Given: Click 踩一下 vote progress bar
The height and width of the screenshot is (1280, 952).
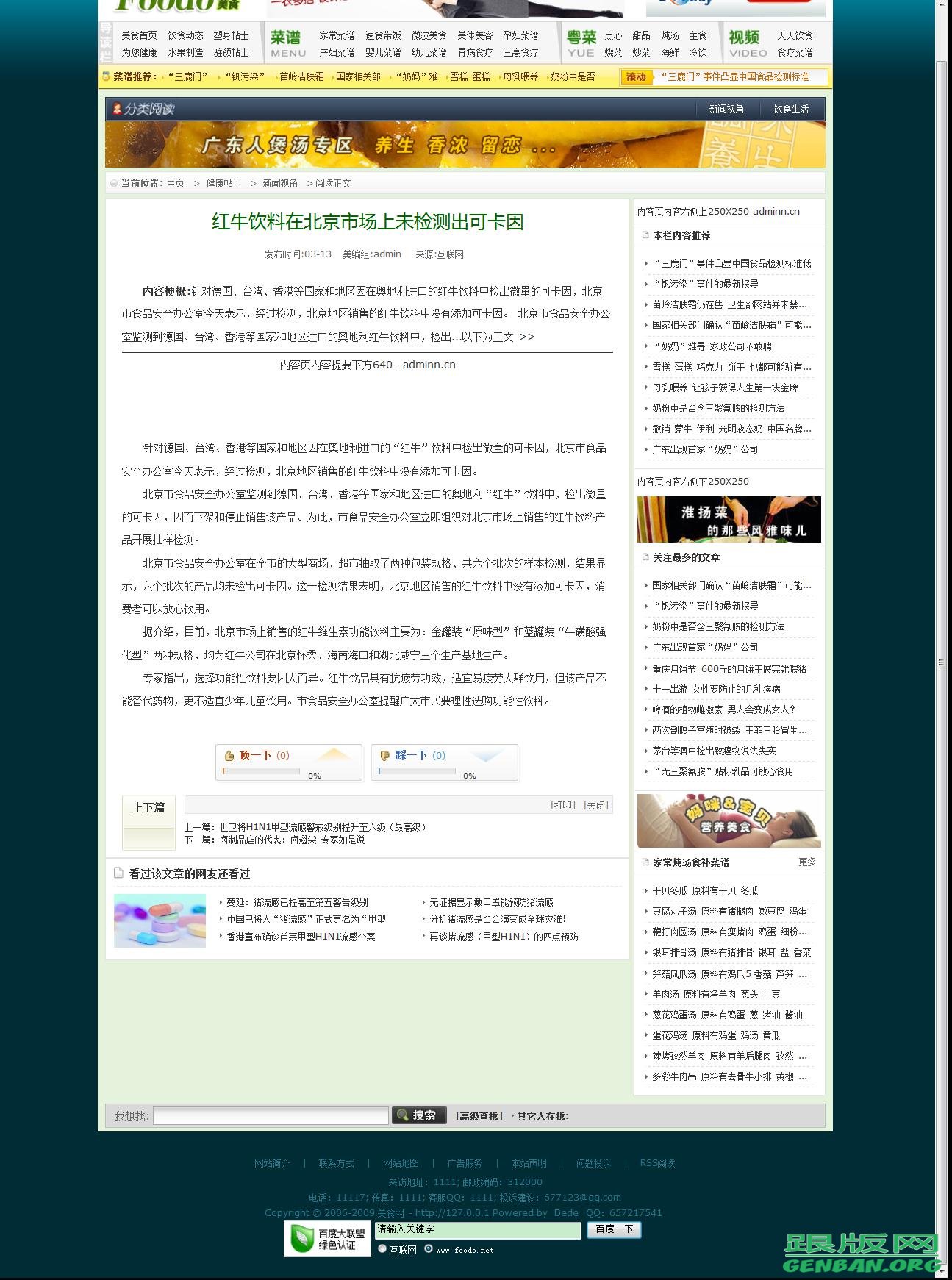Looking at the screenshot, I should (417, 771).
